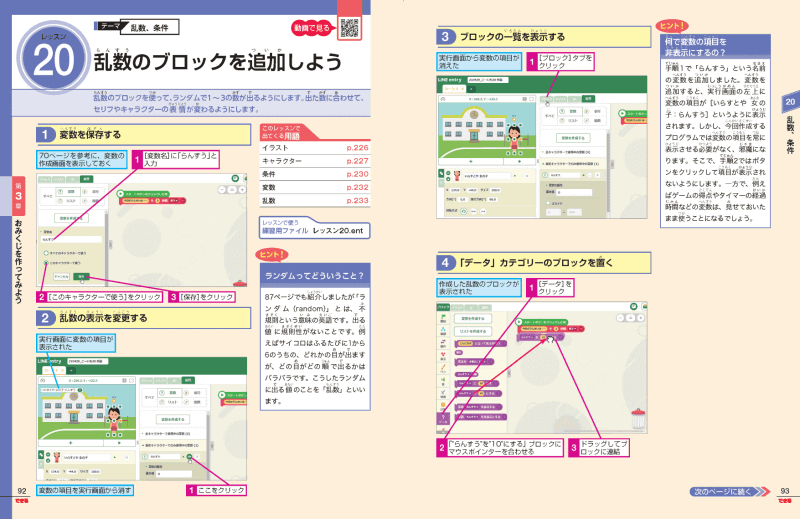800x519 pixels.
Task: Toggle the らんすう variable visibility eye in step 2
Action: [x=189, y=457]
